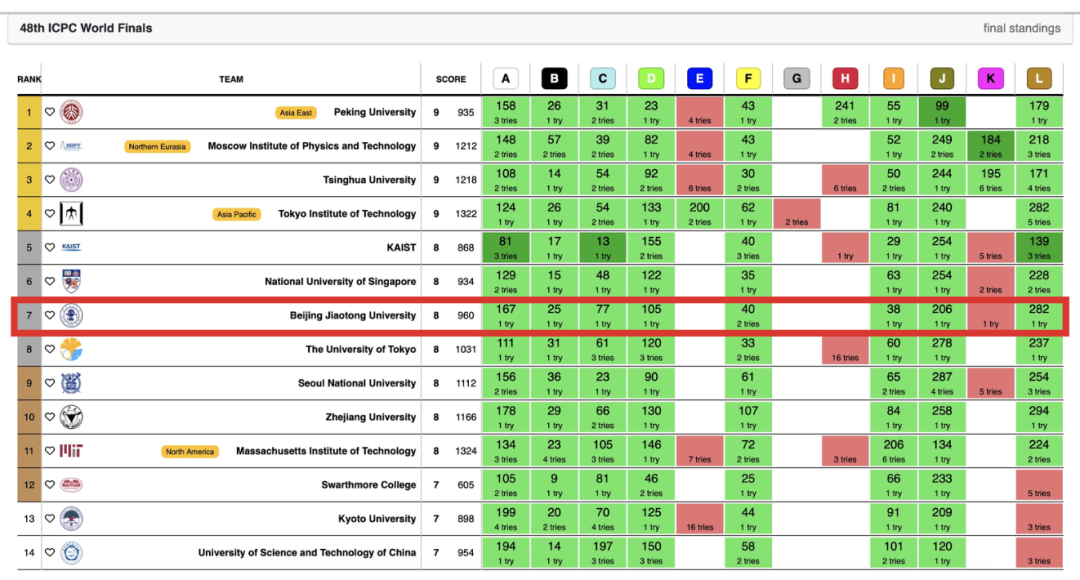Image resolution: width=1080 pixels, height=580 pixels.
Task: Toggle favorite heart for Tokyo Institute of Technology
Action: click(50, 214)
